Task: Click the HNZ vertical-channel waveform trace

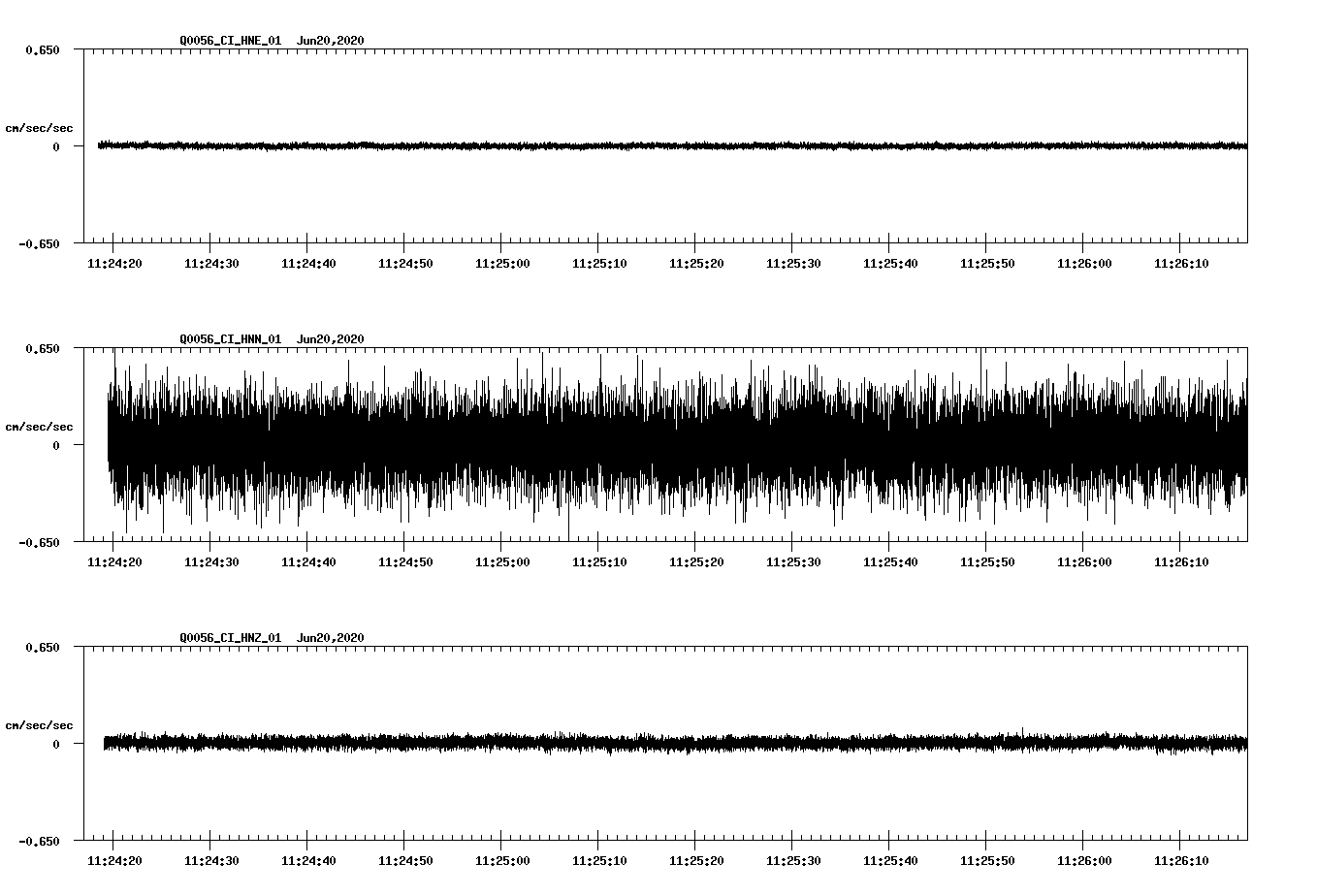Action: coord(675,743)
